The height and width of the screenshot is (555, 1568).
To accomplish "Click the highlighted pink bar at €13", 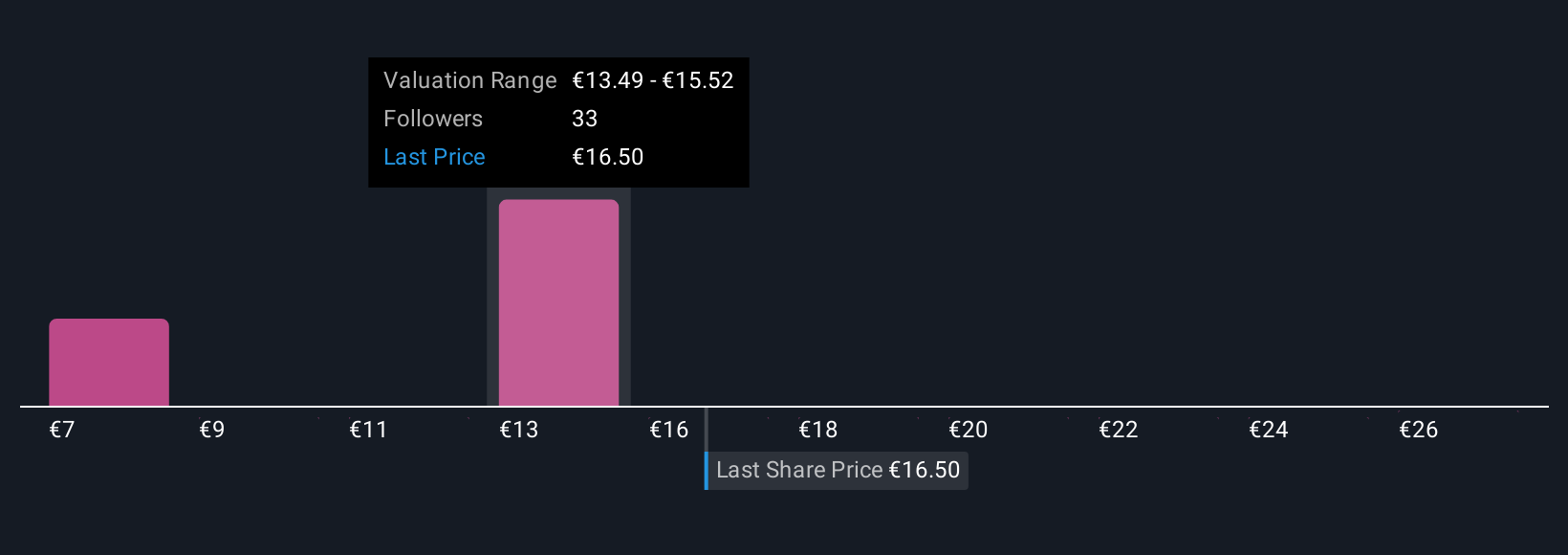I will [558, 302].
